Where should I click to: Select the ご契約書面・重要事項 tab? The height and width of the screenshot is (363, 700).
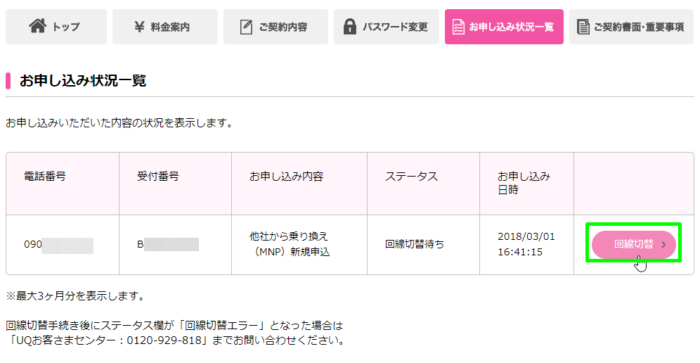(631, 27)
